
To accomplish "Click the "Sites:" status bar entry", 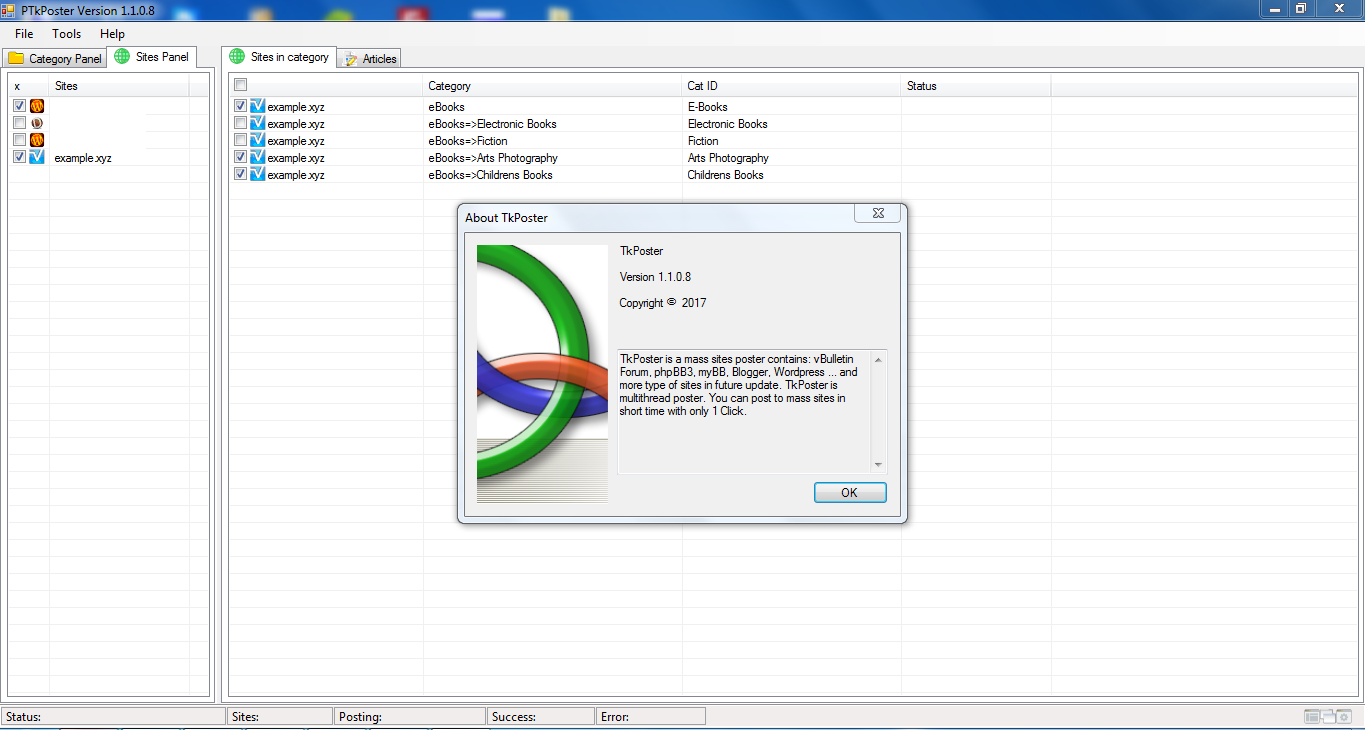I will coord(280,716).
